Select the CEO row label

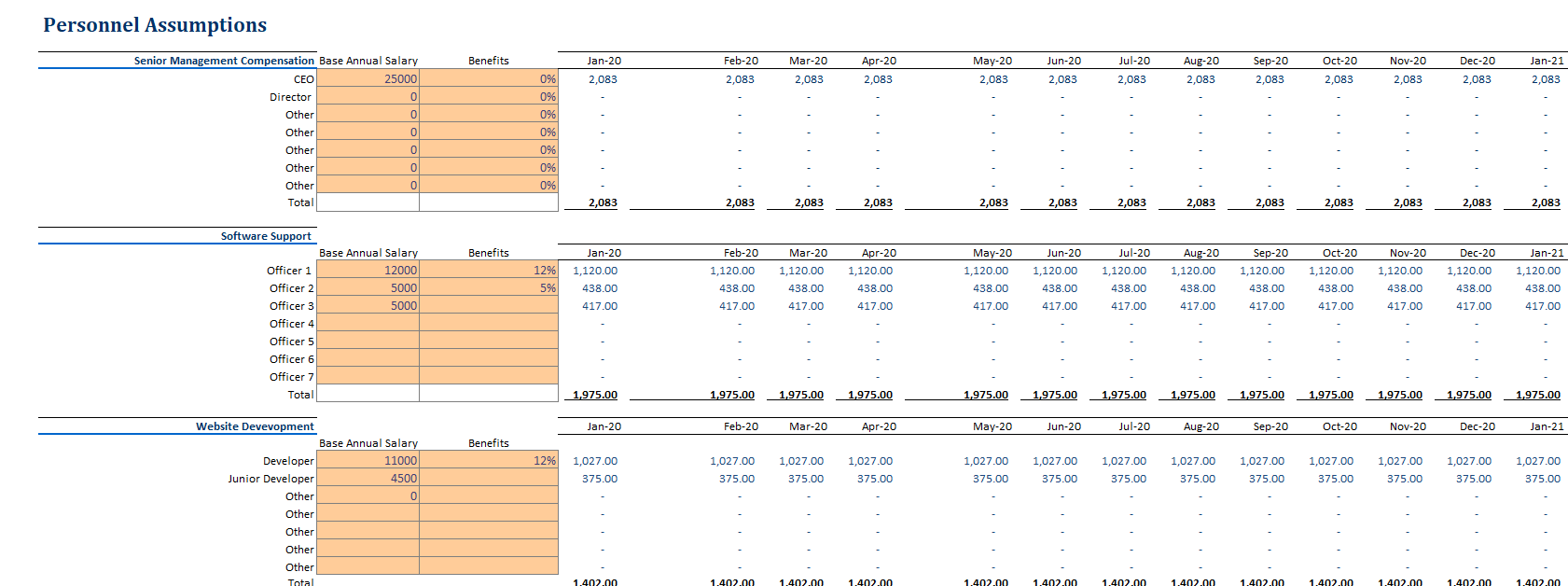pyautogui.click(x=304, y=79)
